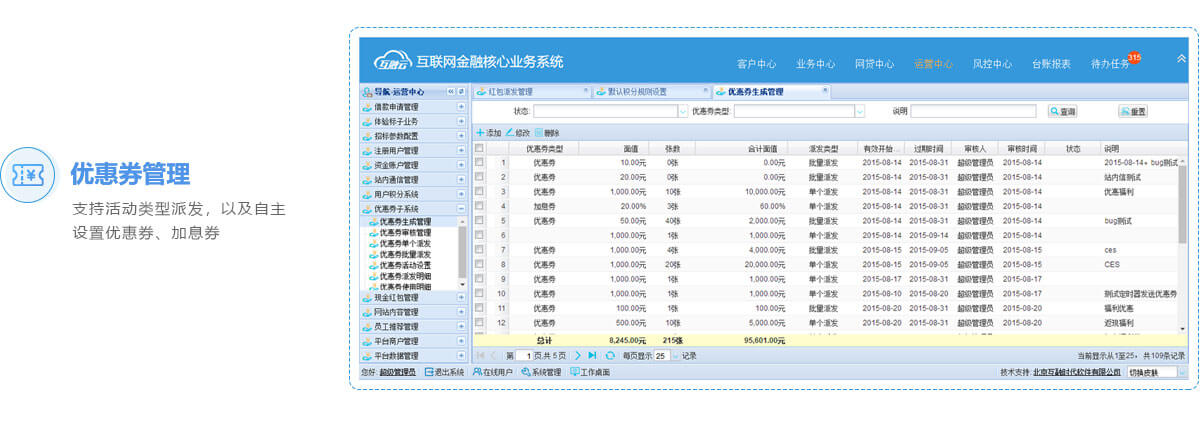Click the 退出系统 logout icon
The height and width of the screenshot is (428, 1200).
pos(430,372)
